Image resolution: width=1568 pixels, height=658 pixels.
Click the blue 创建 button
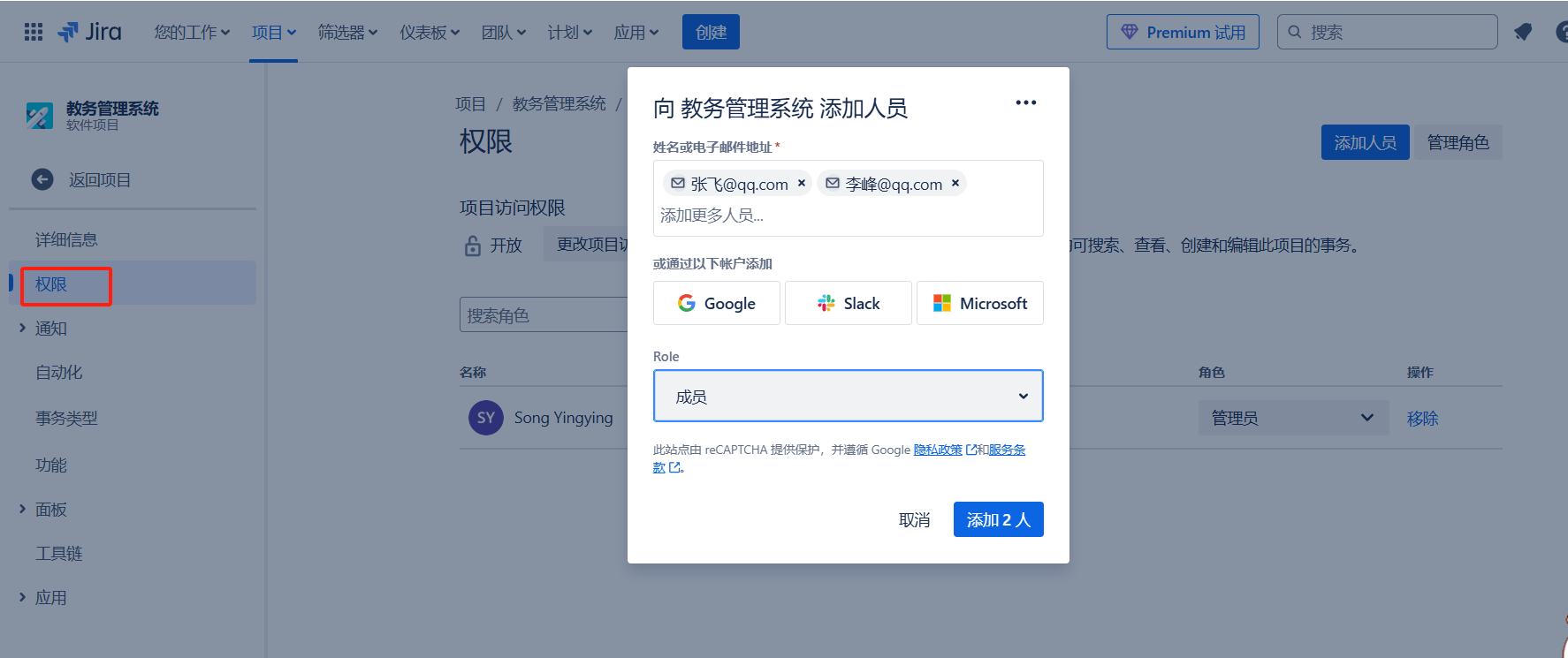(711, 33)
